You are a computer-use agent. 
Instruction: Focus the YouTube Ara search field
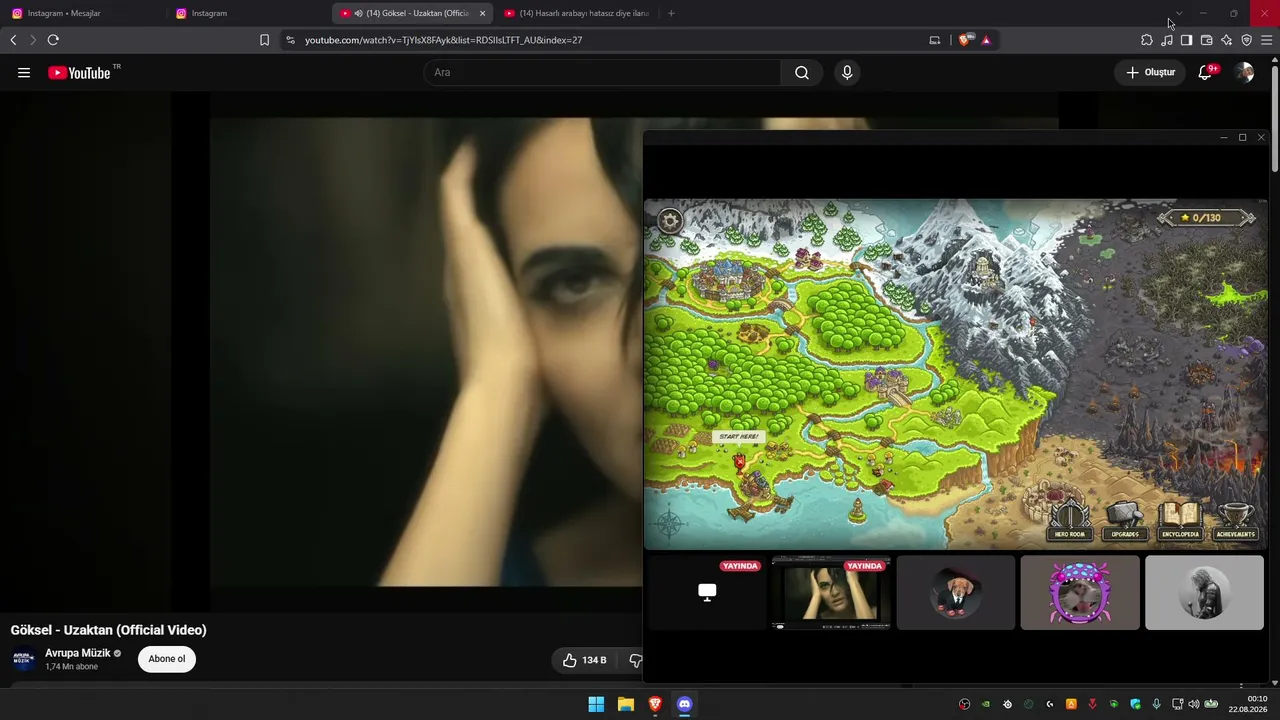click(602, 72)
